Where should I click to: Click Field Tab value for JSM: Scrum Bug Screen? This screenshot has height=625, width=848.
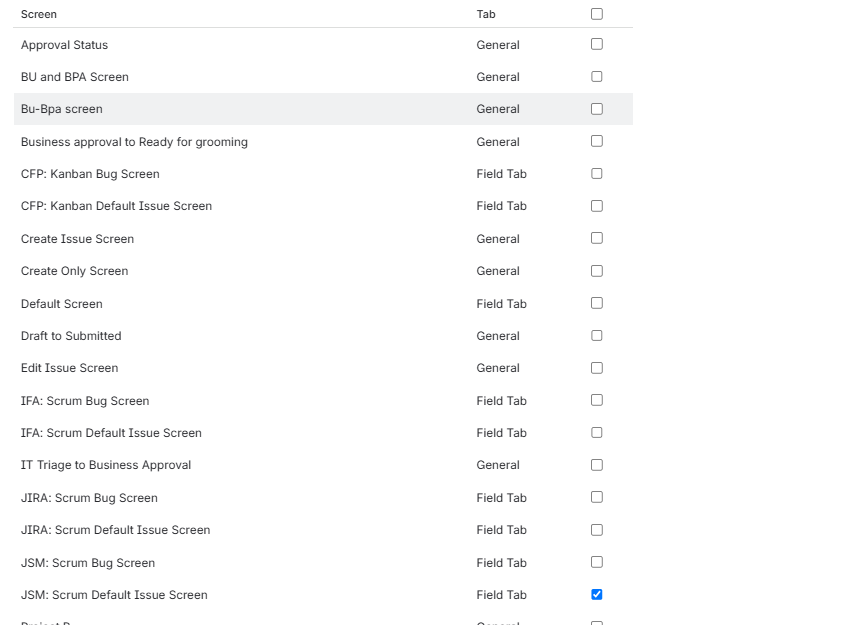pyautogui.click(x=501, y=563)
